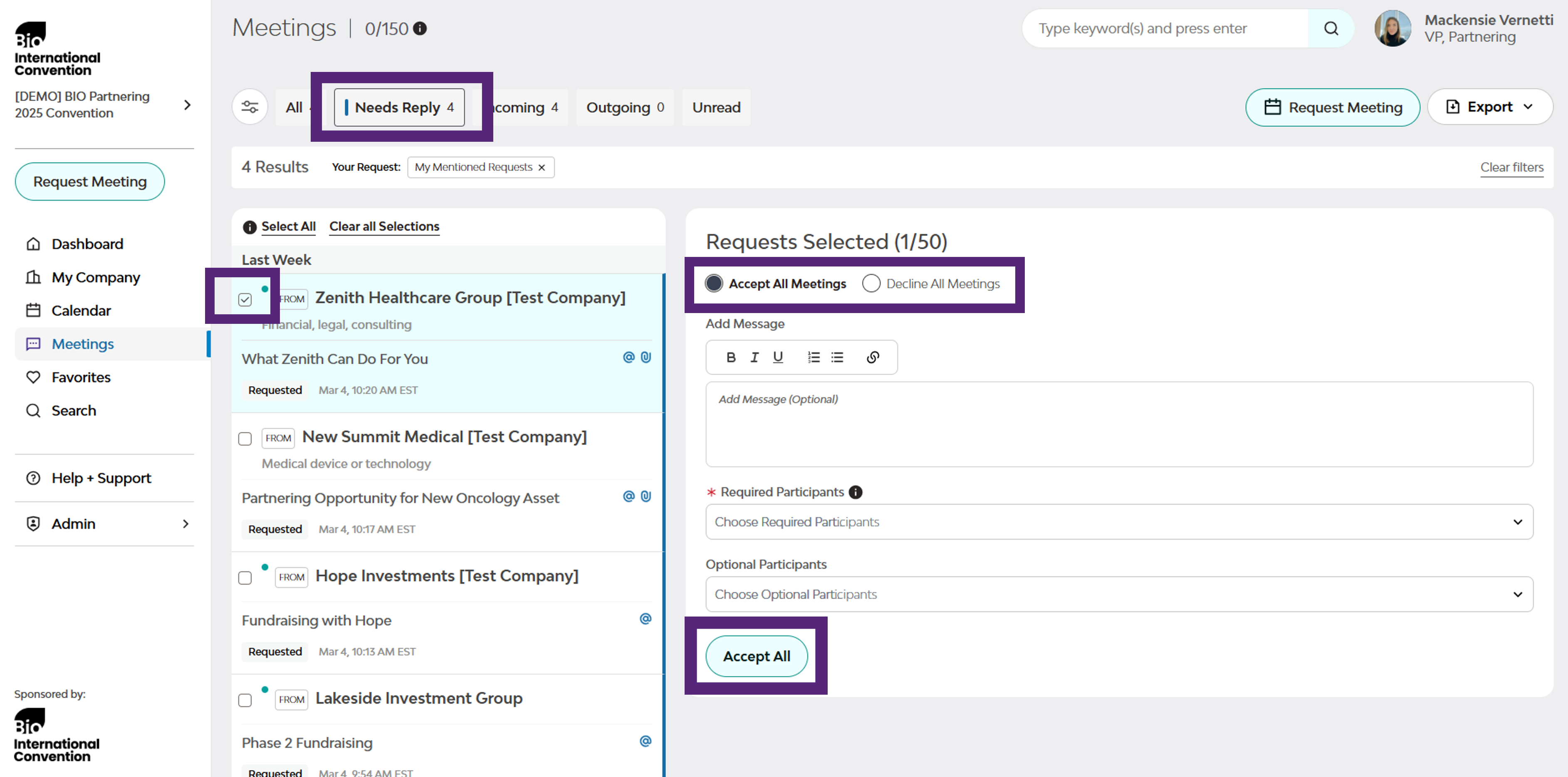Screen dimensions: 1568x777
Task: Click the attachment icon on Zenith request
Action: click(x=646, y=357)
